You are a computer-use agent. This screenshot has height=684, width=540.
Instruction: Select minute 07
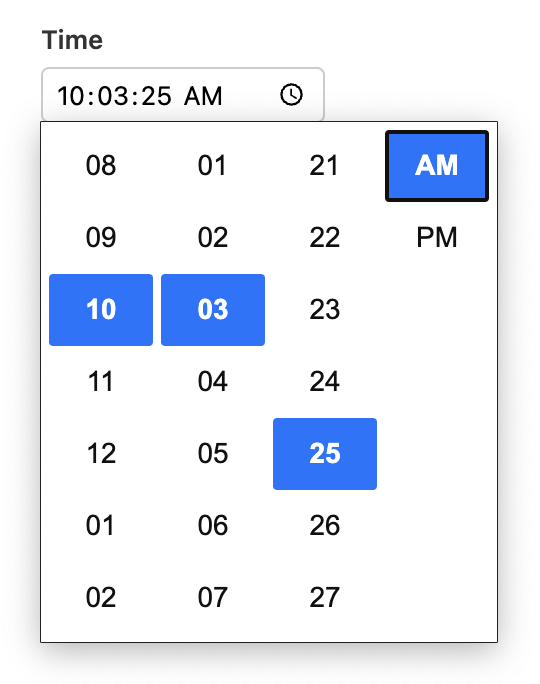pos(213,598)
